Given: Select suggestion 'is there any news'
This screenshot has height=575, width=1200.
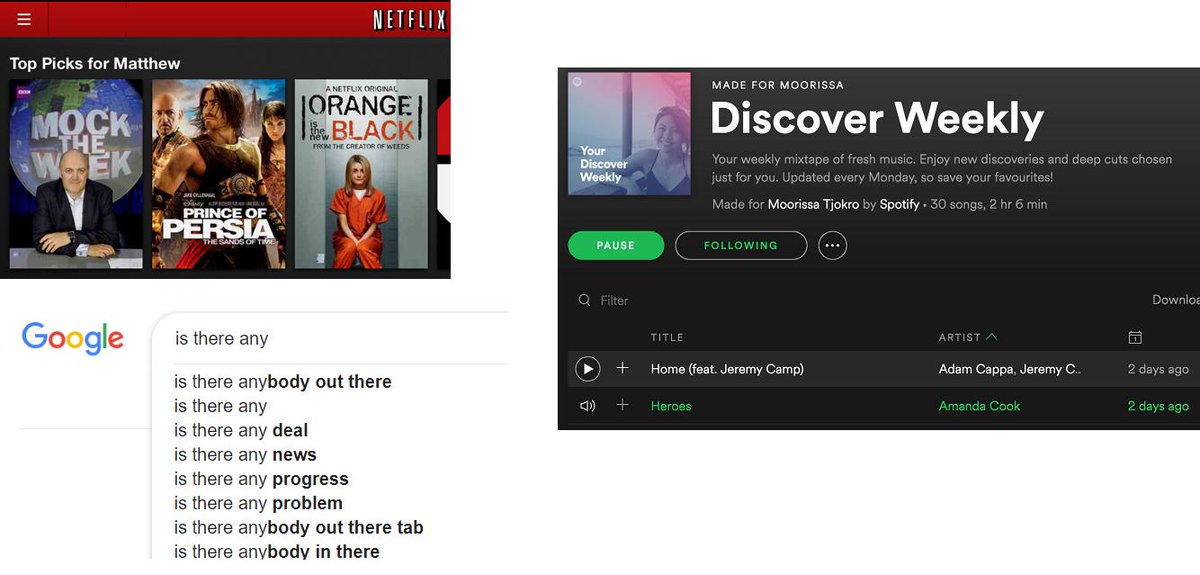Looking at the screenshot, I should pyautogui.click(x=245, y=455).
